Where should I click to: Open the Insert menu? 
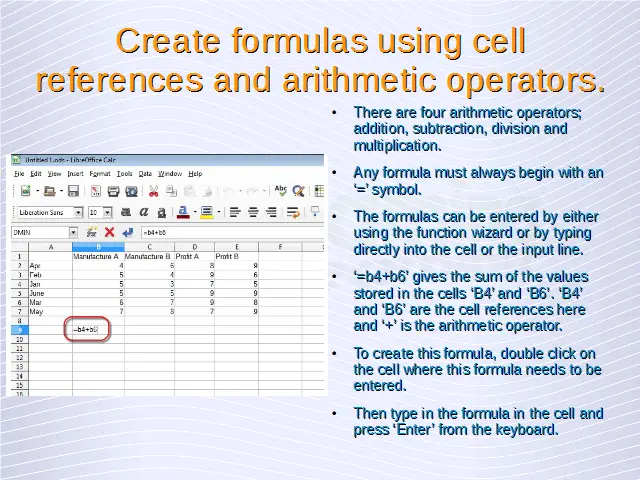tap(73, 174)
